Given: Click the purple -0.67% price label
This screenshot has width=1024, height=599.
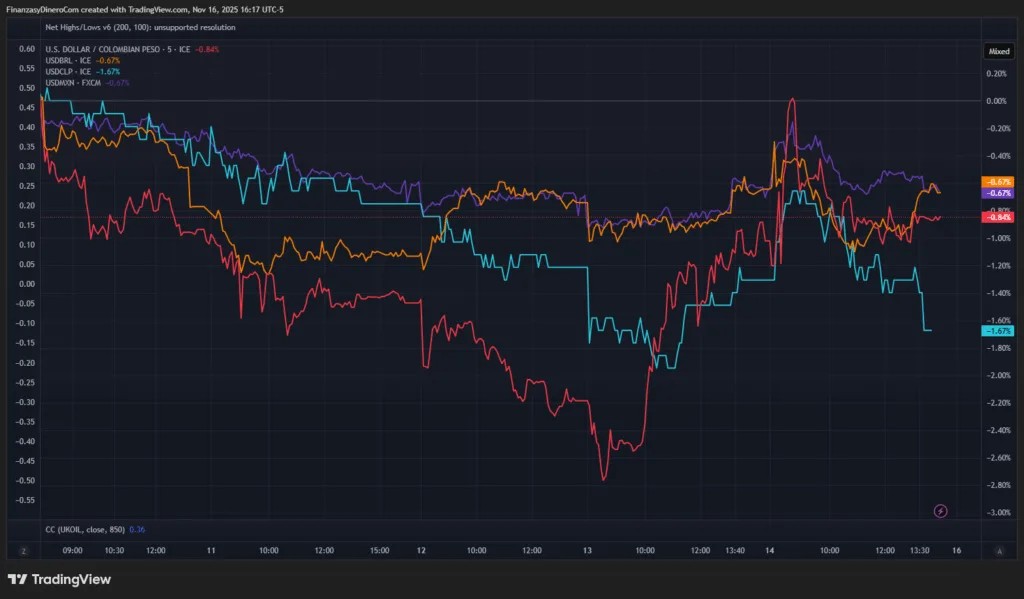Looking at the screenshot, I should click(999, 193).
